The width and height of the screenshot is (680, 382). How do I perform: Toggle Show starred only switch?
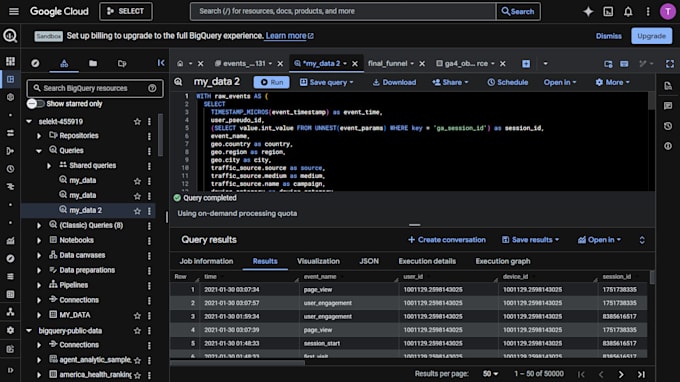click(35, 104)
